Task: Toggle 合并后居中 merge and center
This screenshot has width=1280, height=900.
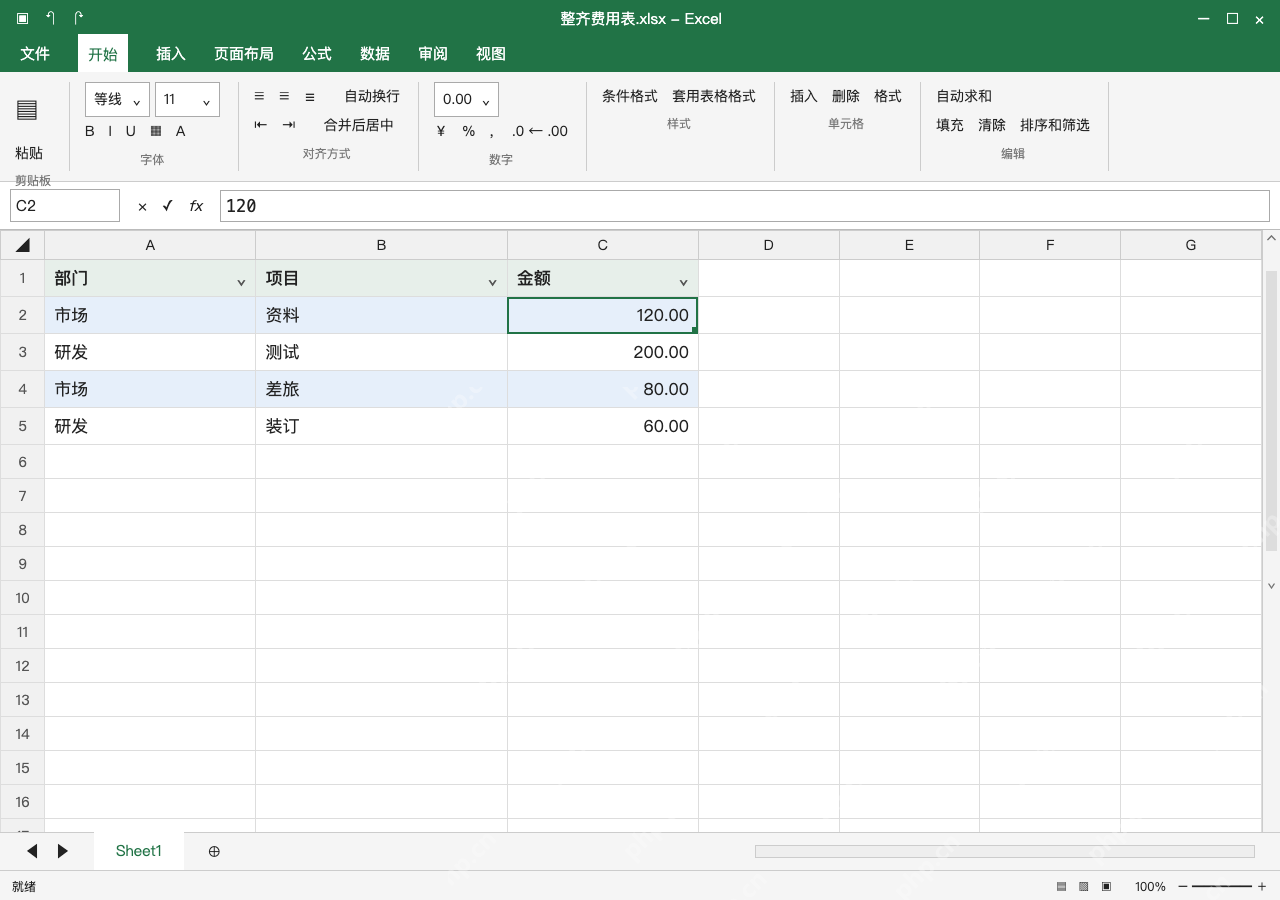Action: pyautogui.click(x=359, y=125)
